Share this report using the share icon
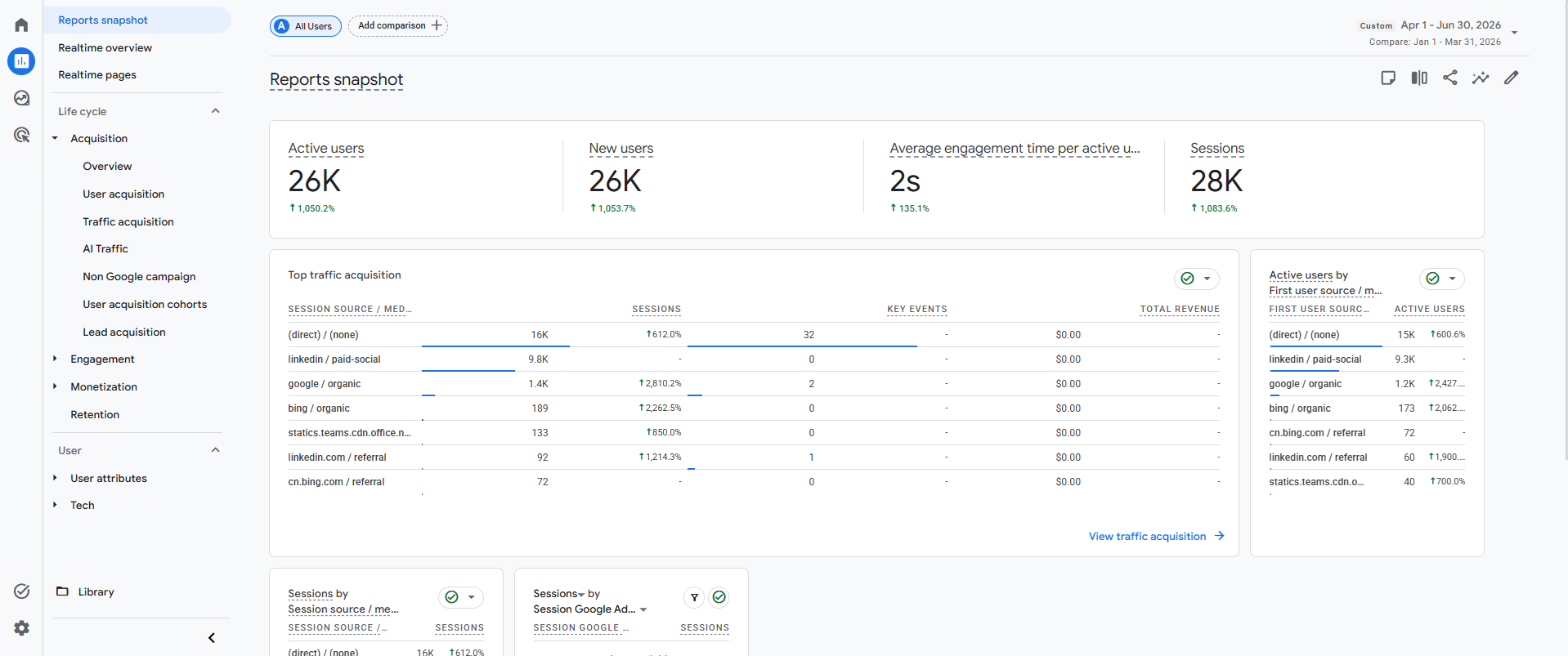 tap(1450, 78)
